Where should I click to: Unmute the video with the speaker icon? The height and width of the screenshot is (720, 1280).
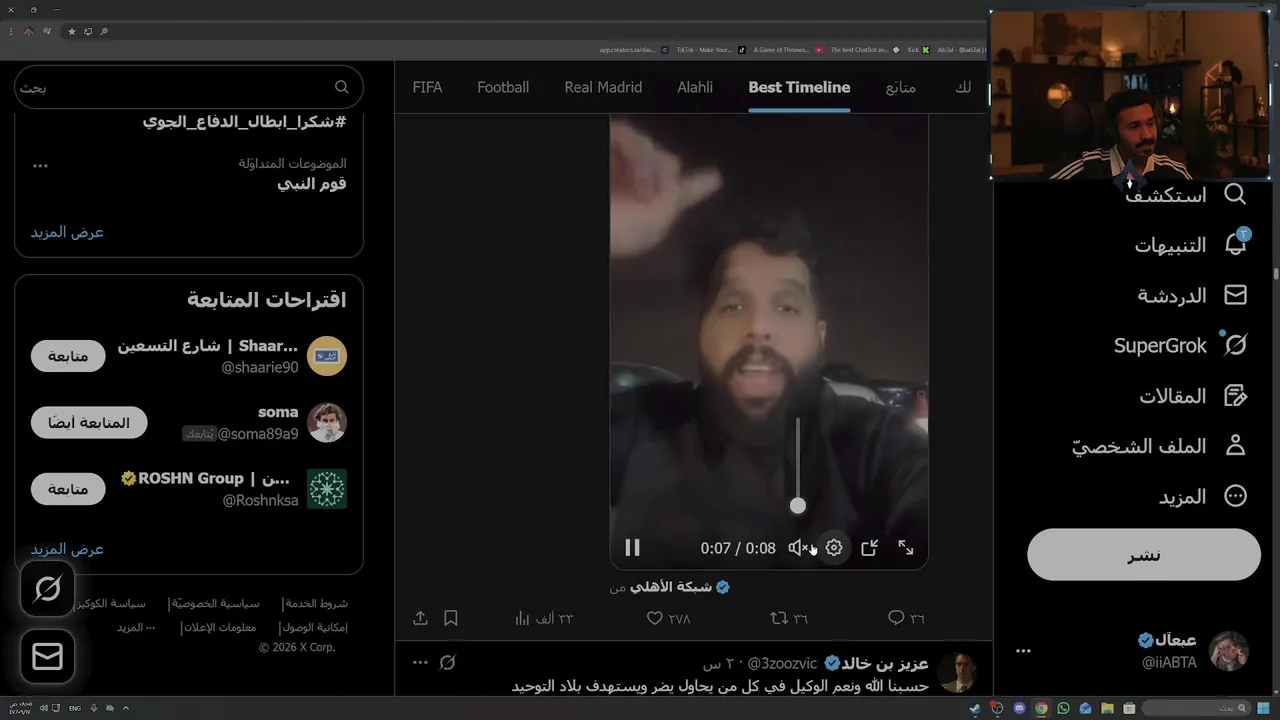pos(798,548)
